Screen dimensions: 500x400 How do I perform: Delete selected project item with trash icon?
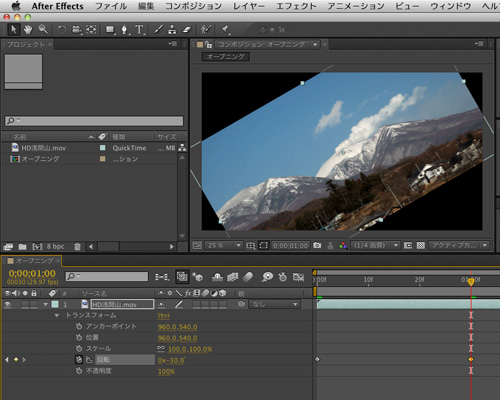point(77,247)
